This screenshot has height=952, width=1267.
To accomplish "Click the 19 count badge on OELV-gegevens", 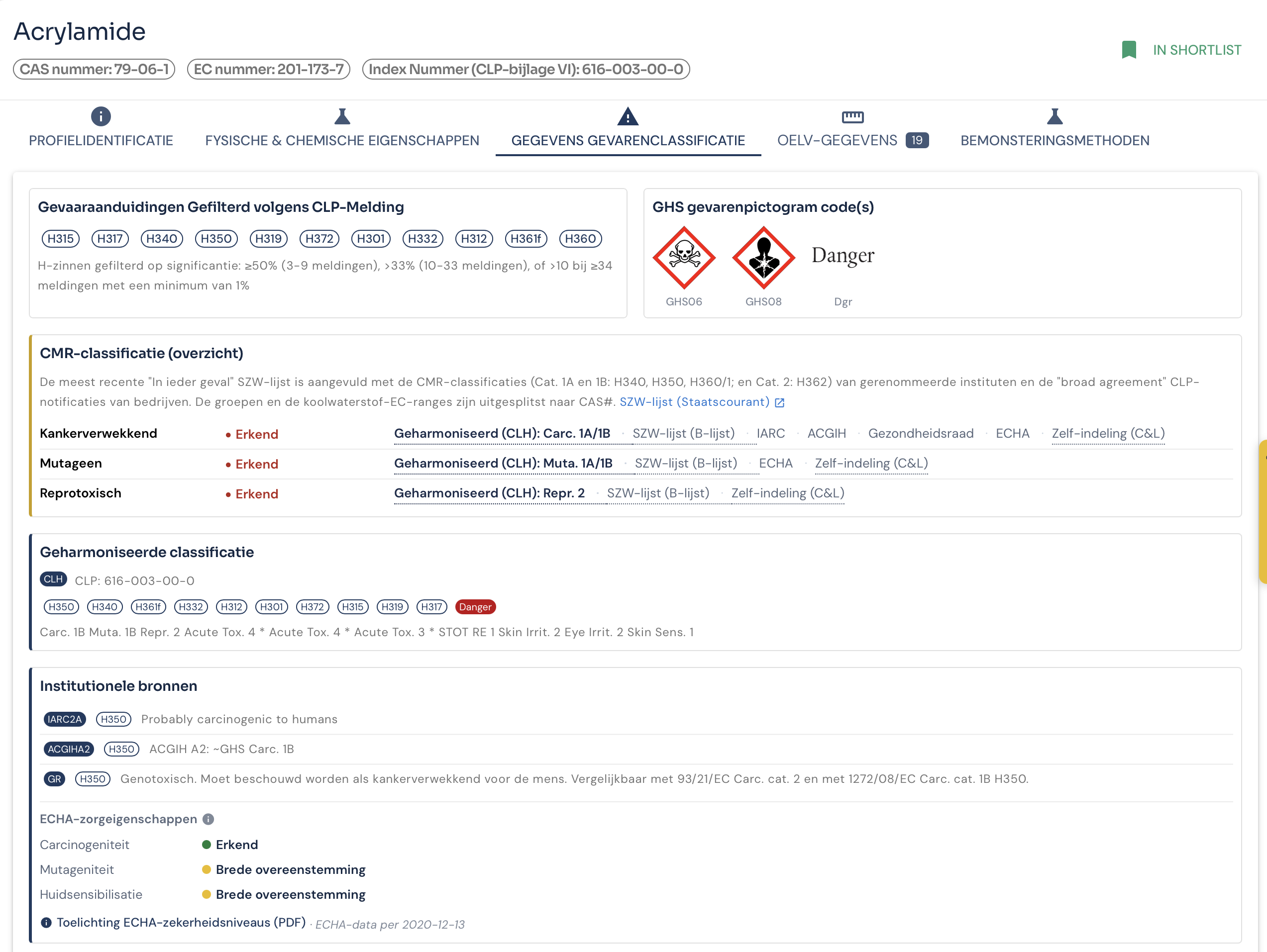I will click(917, 140).
